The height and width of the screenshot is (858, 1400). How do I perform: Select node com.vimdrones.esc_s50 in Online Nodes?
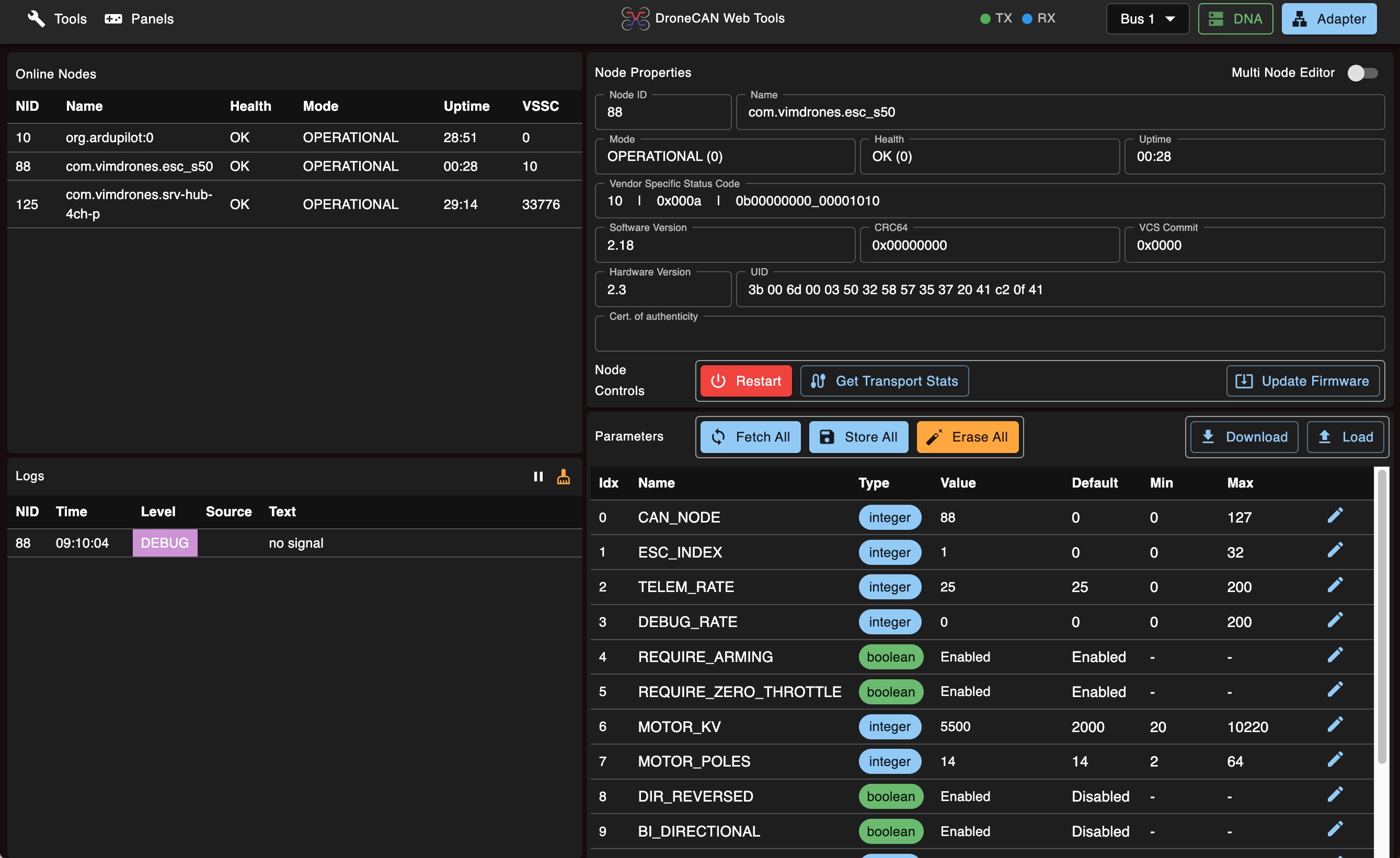(x=294, y=166)
